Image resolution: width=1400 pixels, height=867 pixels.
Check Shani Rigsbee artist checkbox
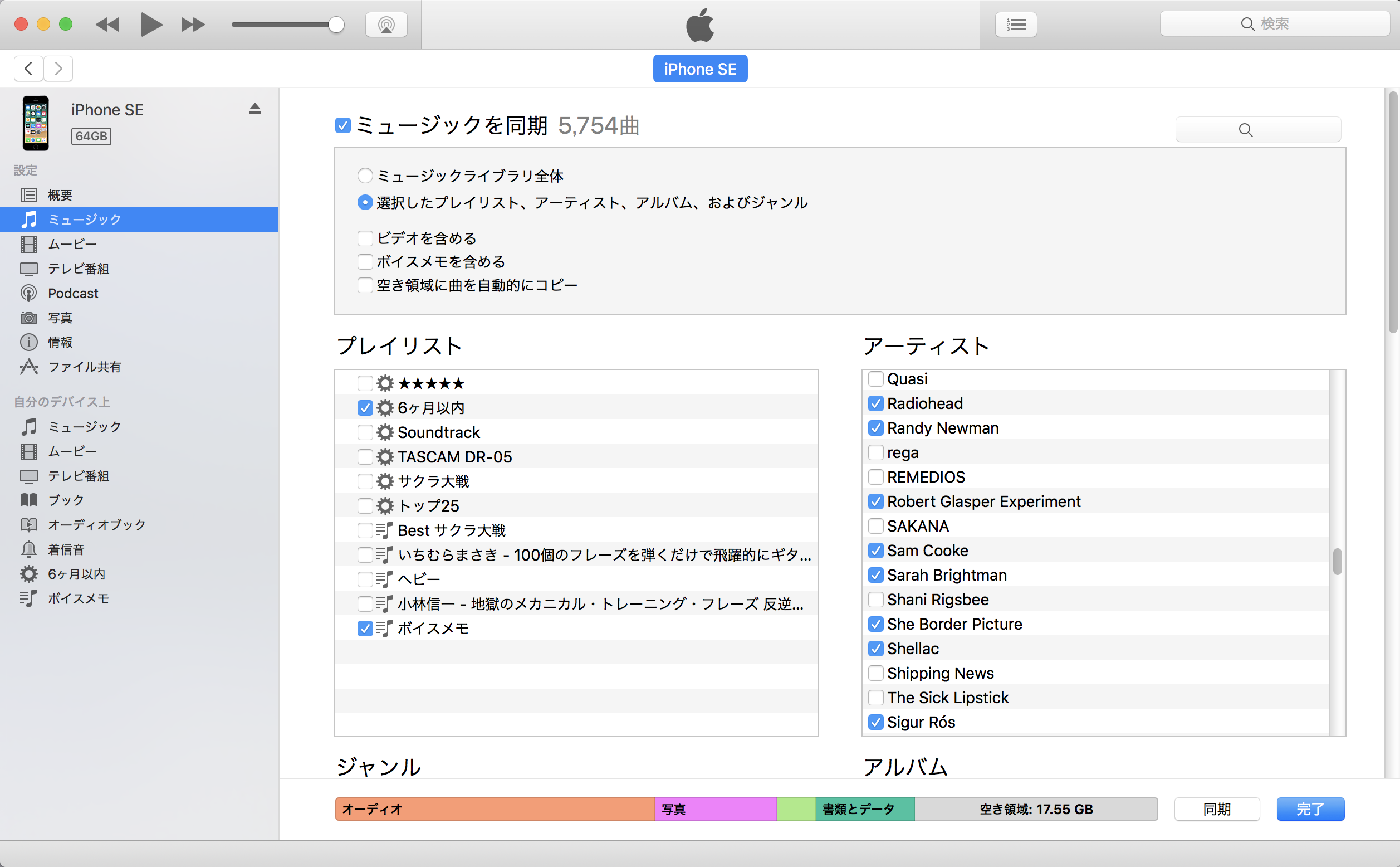[875, 600]
